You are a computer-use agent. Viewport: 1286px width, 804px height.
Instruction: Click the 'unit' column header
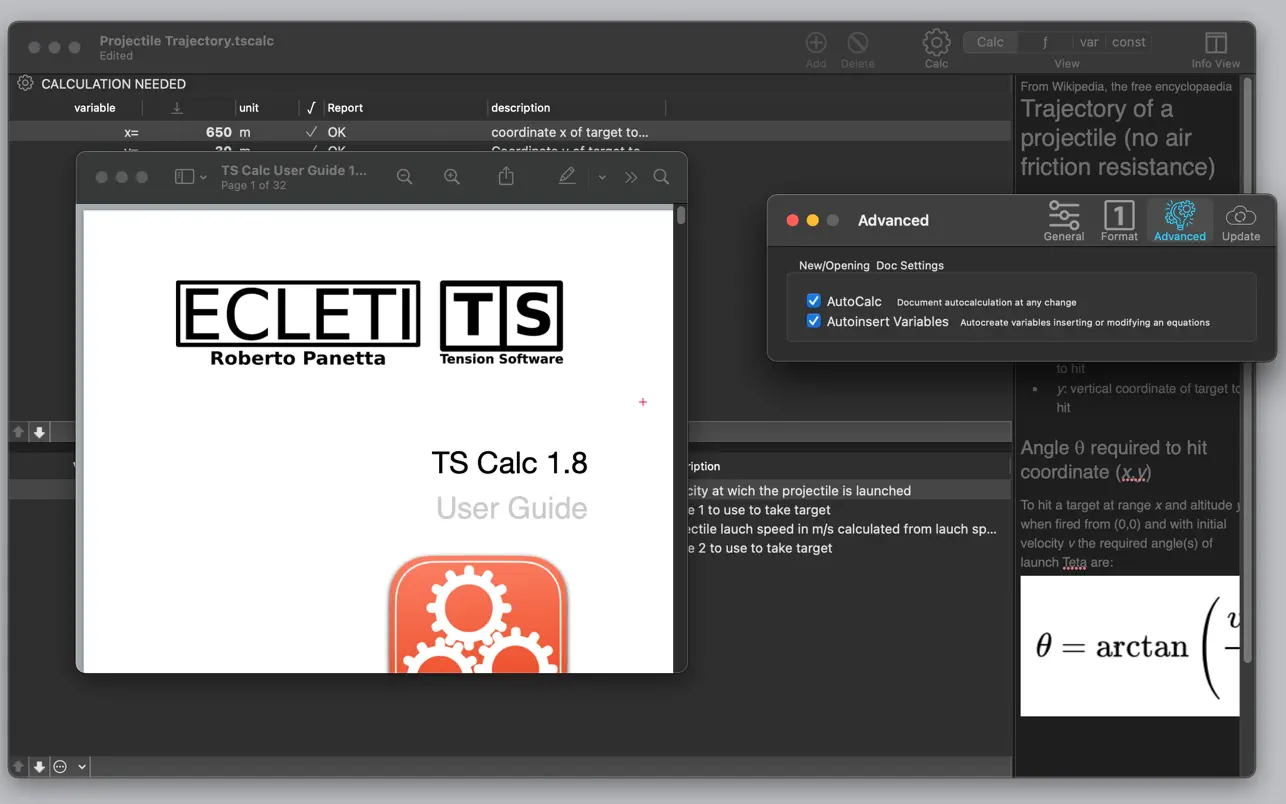click(249, 107)
